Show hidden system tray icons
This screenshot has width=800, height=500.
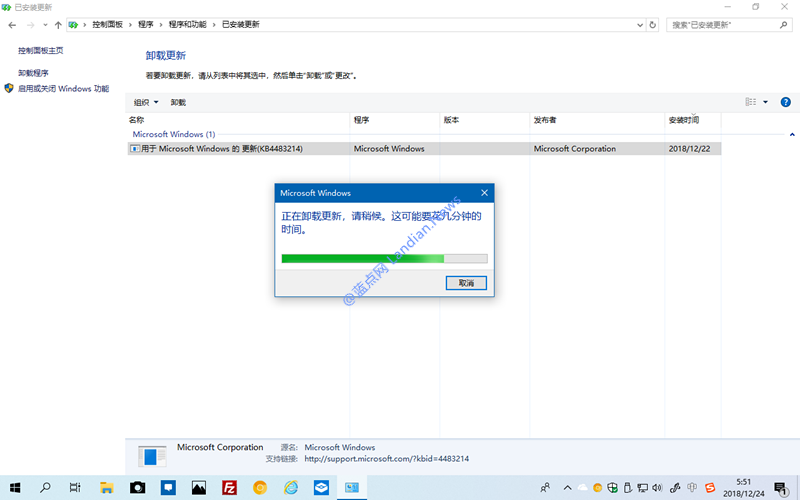[567, 488]
